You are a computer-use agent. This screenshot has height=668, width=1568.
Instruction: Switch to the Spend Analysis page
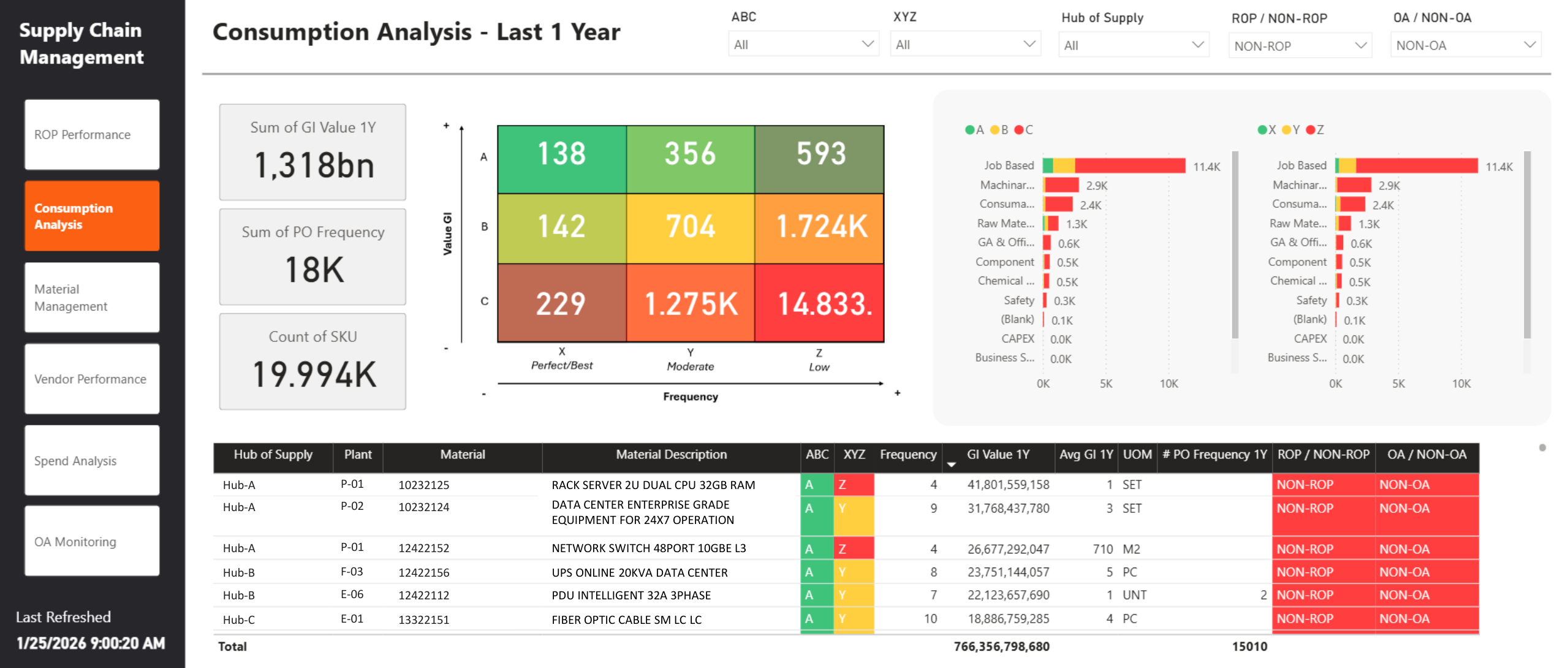point(92,460)
